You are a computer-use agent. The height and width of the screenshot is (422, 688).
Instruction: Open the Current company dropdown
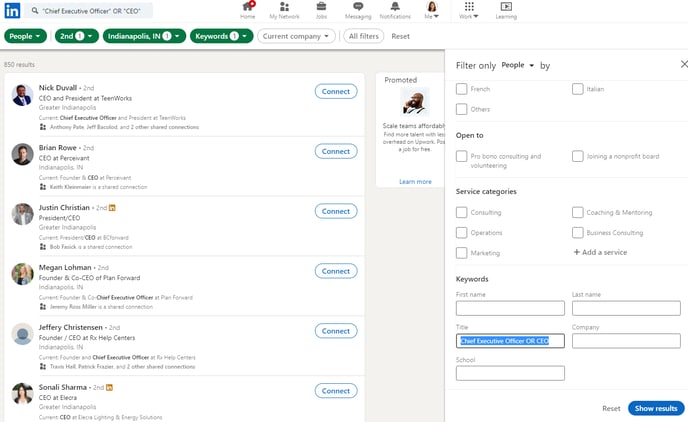[296, 36]
